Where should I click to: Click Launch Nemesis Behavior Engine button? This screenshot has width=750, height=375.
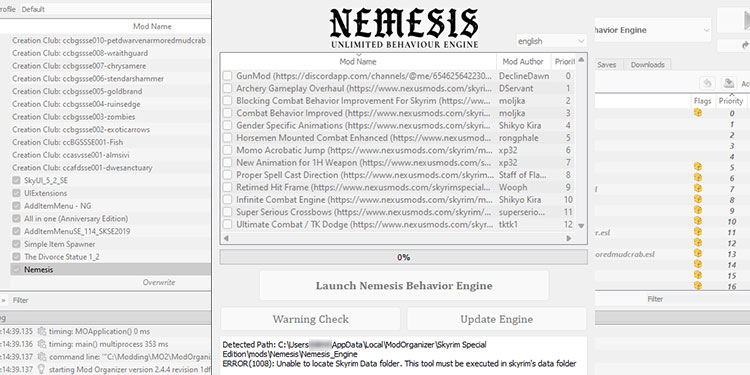coord(404,286)
